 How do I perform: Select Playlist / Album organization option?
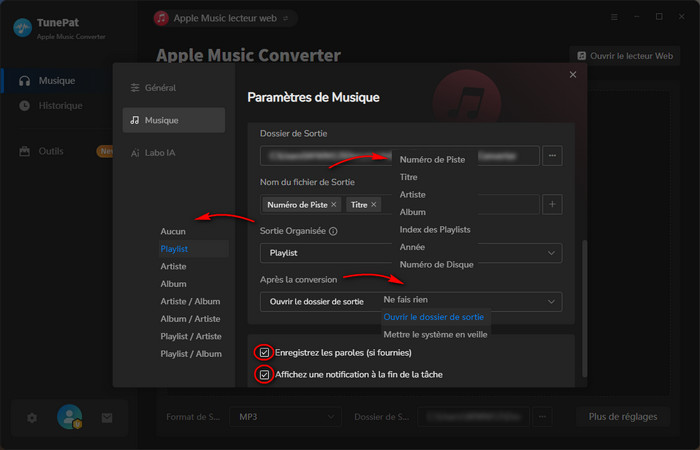click(193, 354)
